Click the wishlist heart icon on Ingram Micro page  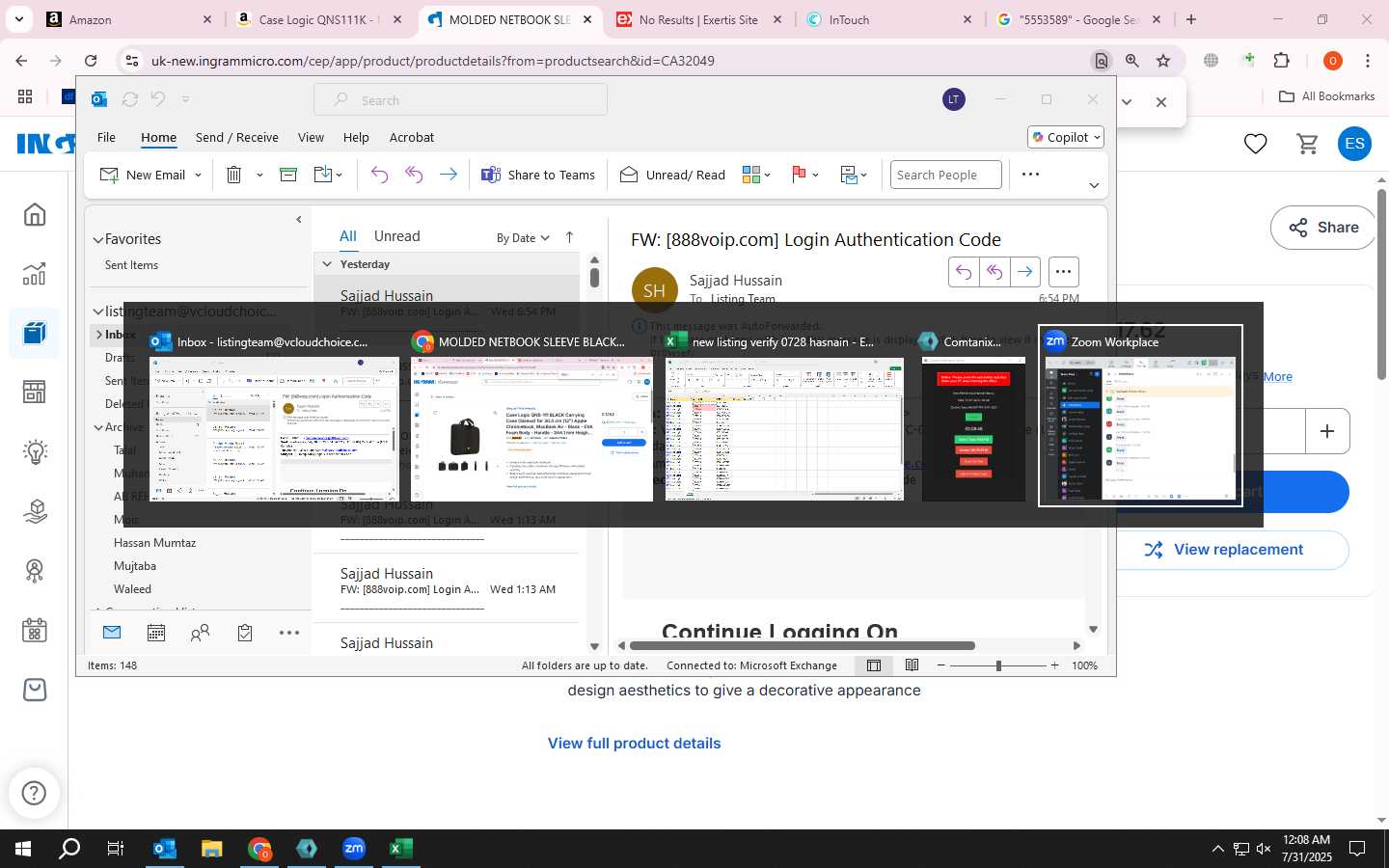(x=1255, y=144)
